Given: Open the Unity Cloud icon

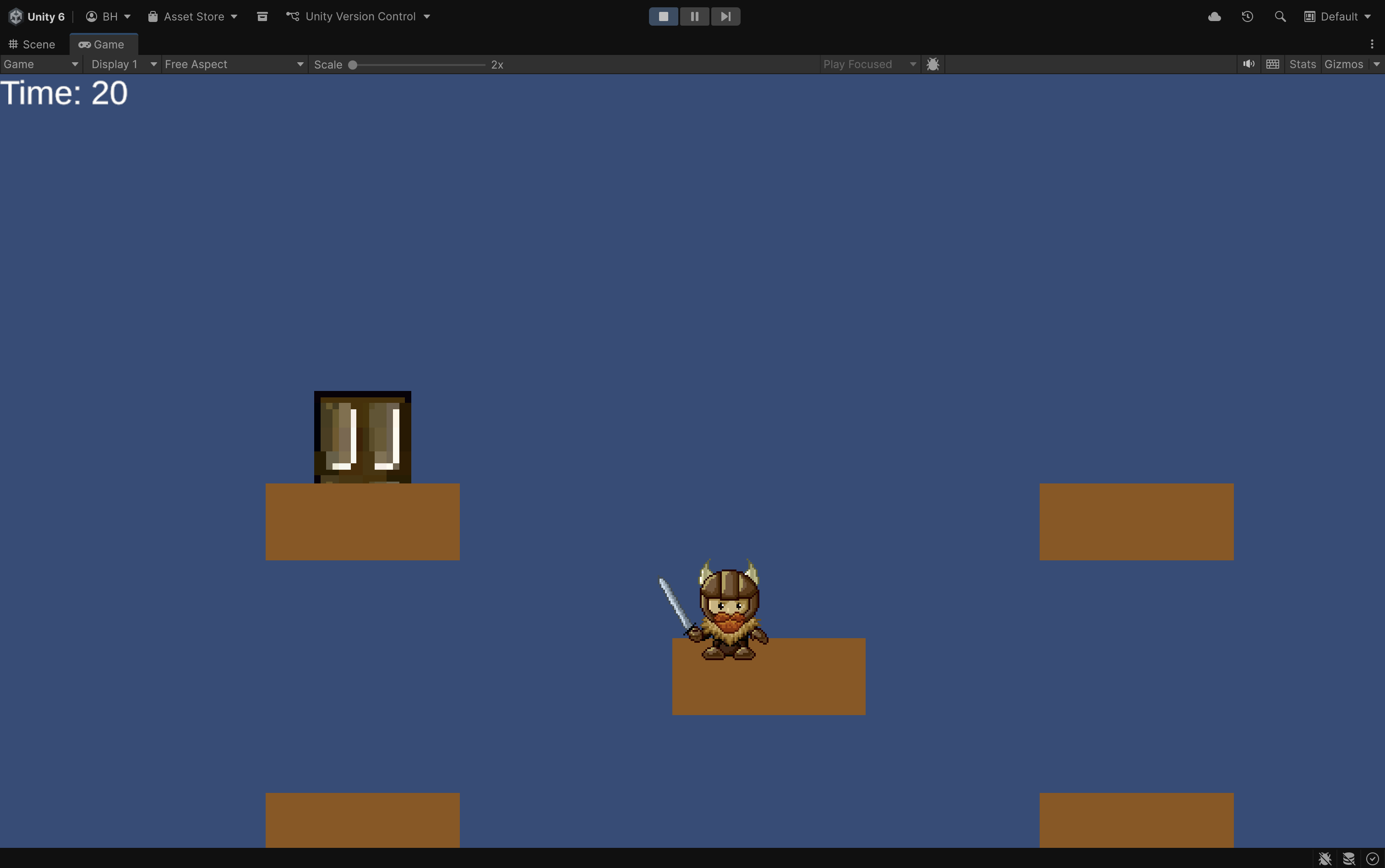Looking at the screenshot, I should (x=1214, y=16).
